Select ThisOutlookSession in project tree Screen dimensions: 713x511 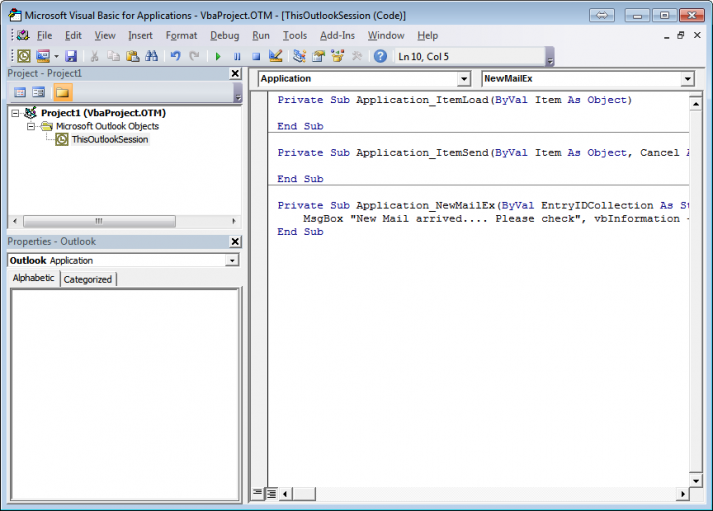coord(109,140)
